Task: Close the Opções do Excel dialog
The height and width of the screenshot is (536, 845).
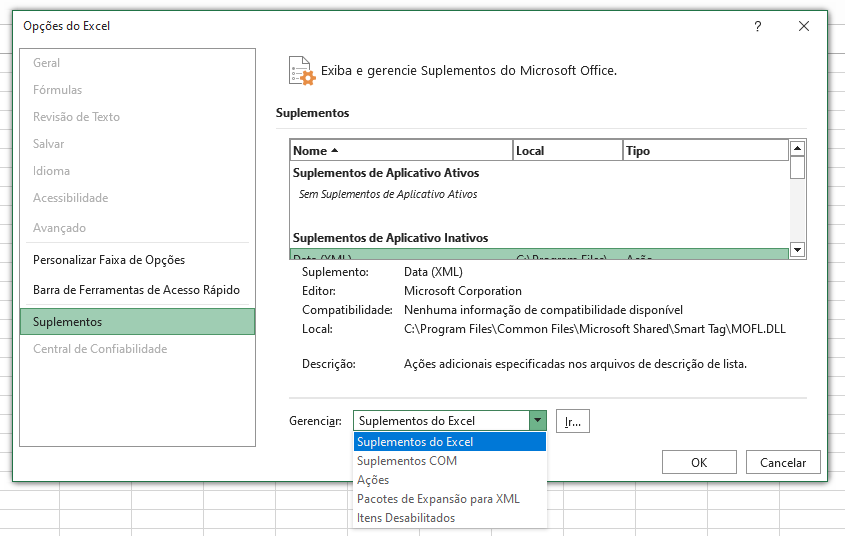Action: [x=804, y=26]
